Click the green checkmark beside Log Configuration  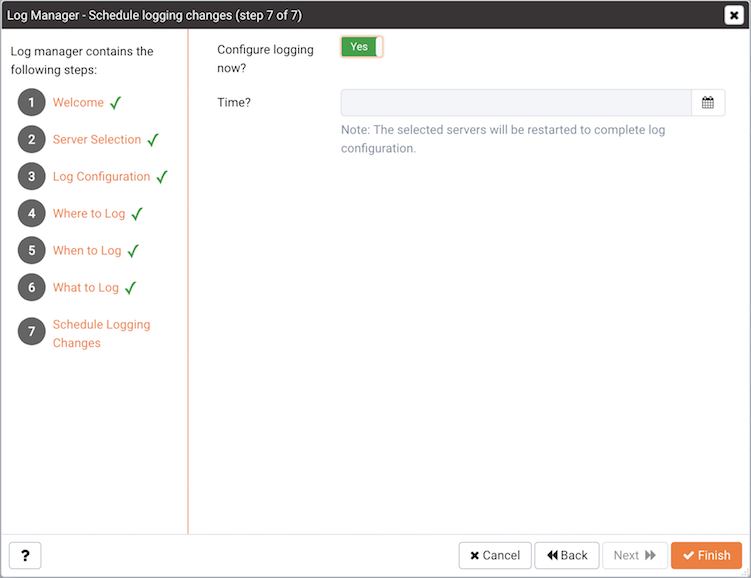162,177
